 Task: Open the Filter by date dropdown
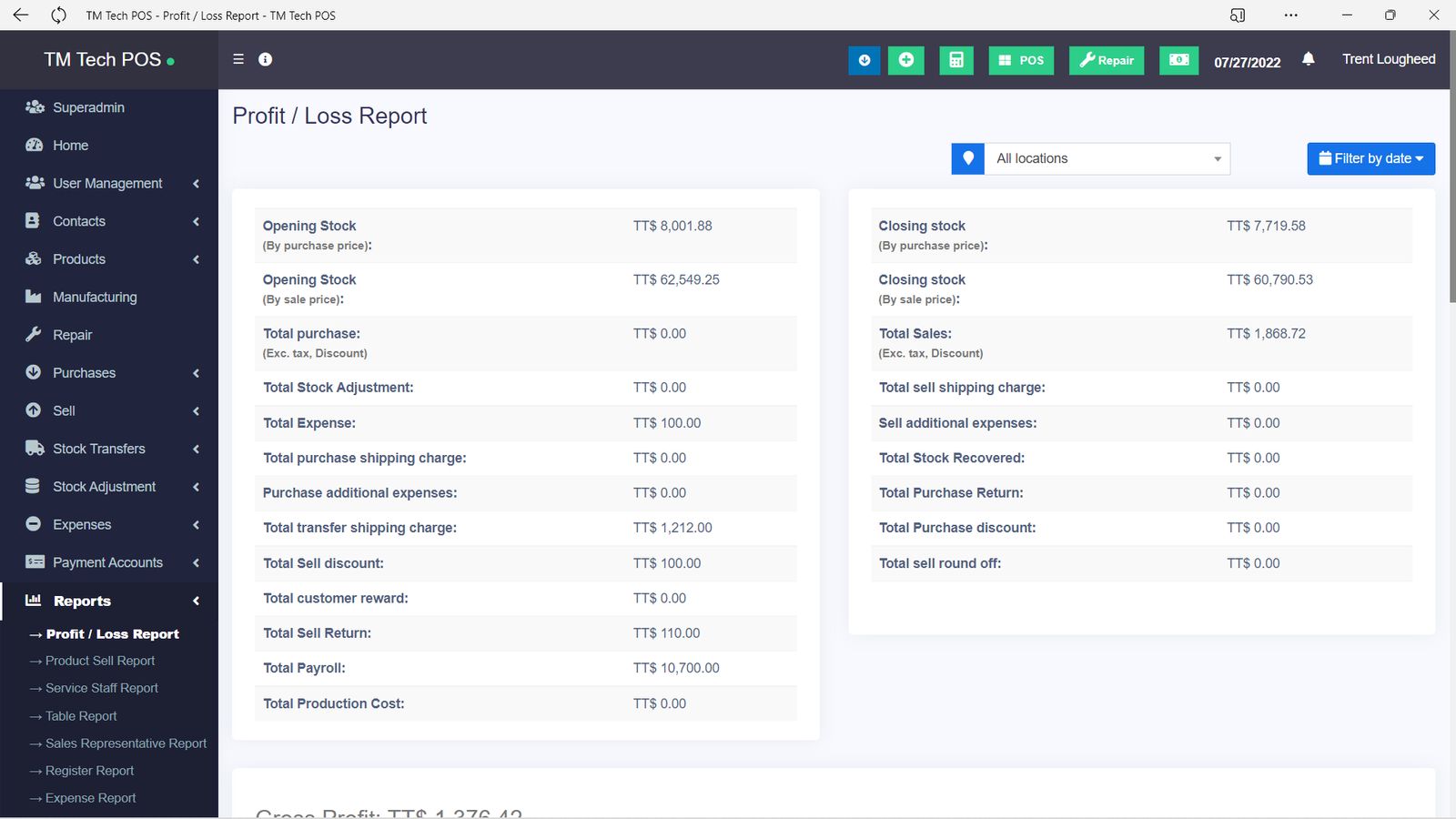point(1370,158)
